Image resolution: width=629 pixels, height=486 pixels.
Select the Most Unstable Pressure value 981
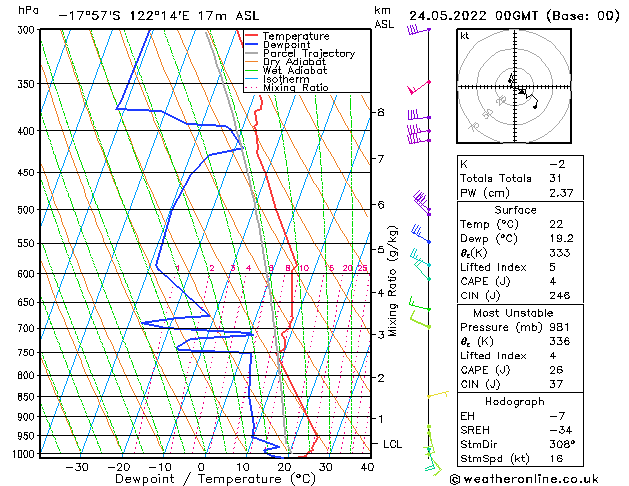click(560, 327)
